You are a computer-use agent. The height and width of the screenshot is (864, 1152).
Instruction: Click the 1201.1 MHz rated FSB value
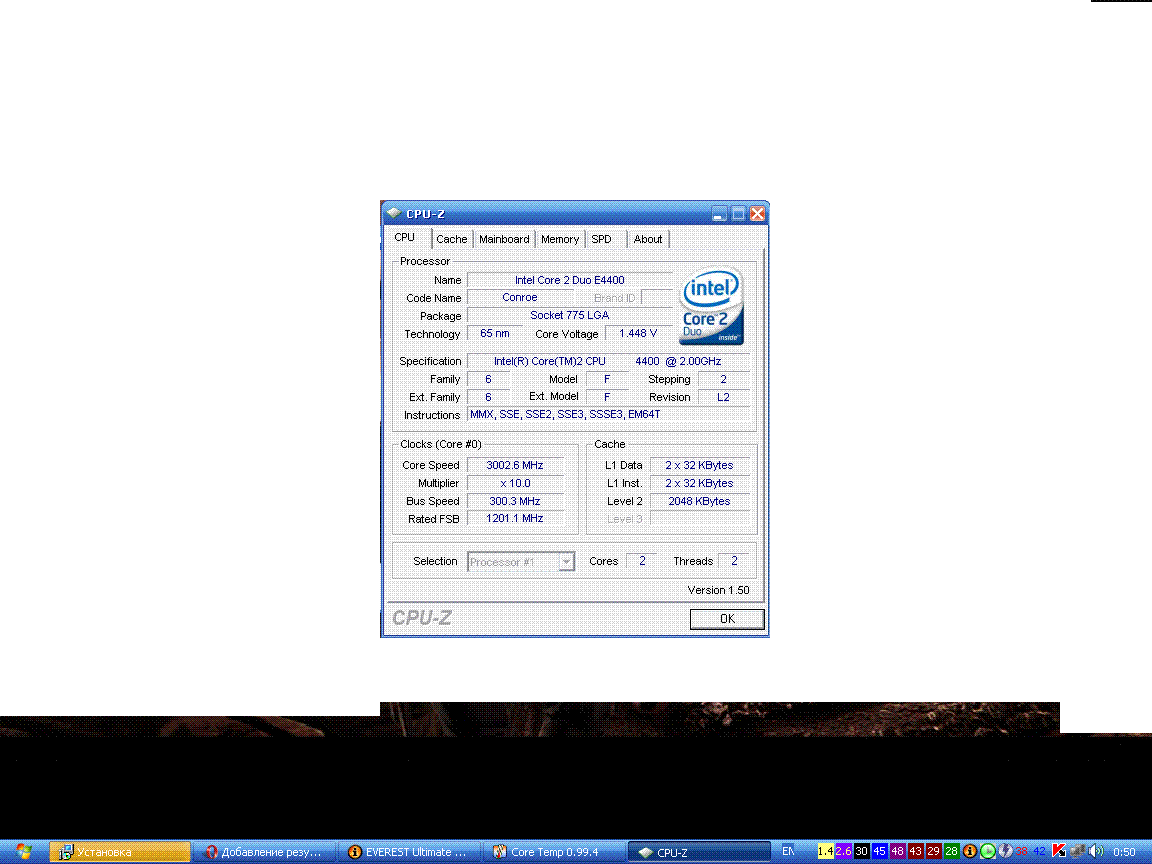pyautogui.click(x=515, y=519)
